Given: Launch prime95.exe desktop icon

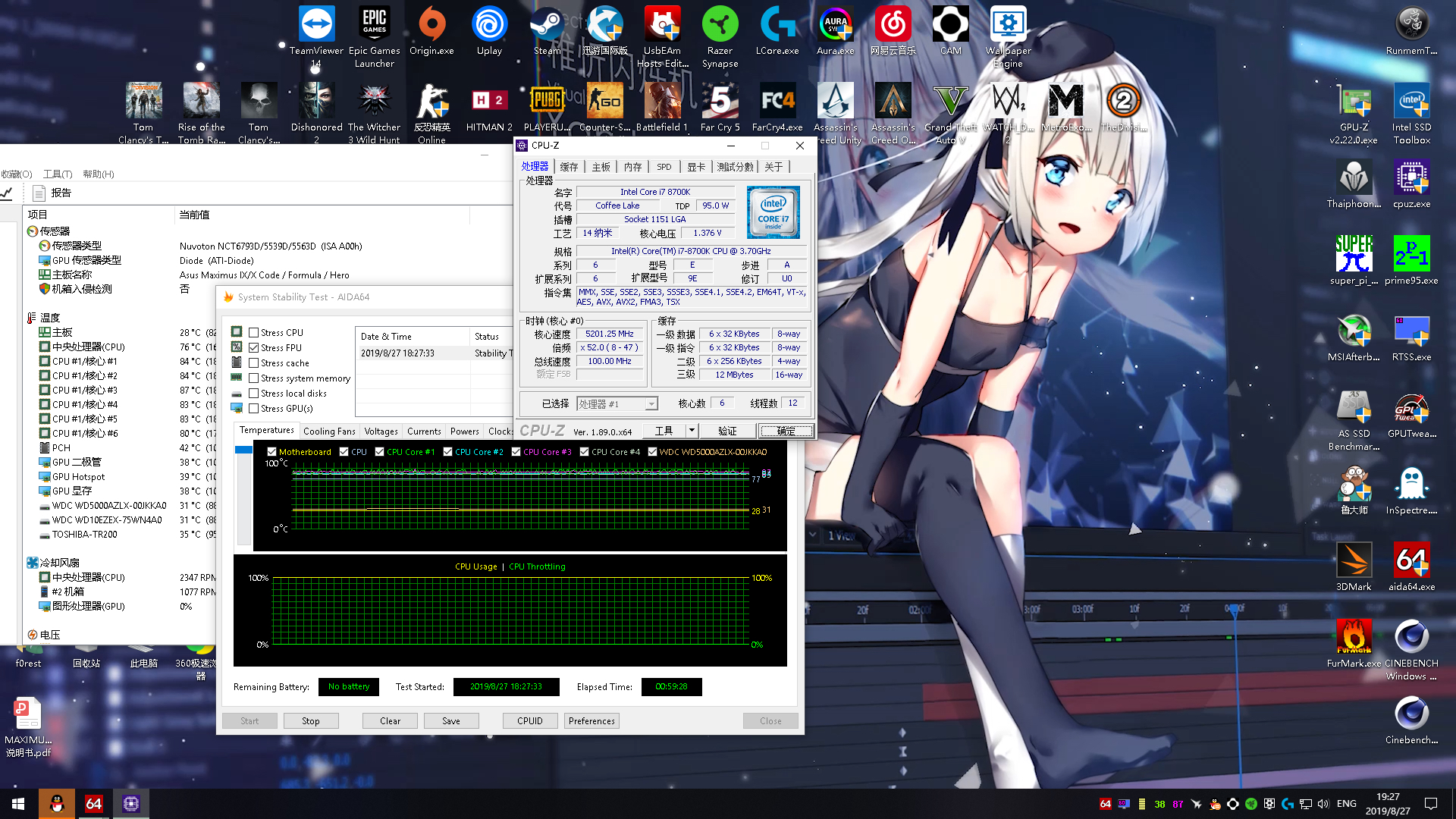Looking at the screenshot, I should coord(1411,260).
